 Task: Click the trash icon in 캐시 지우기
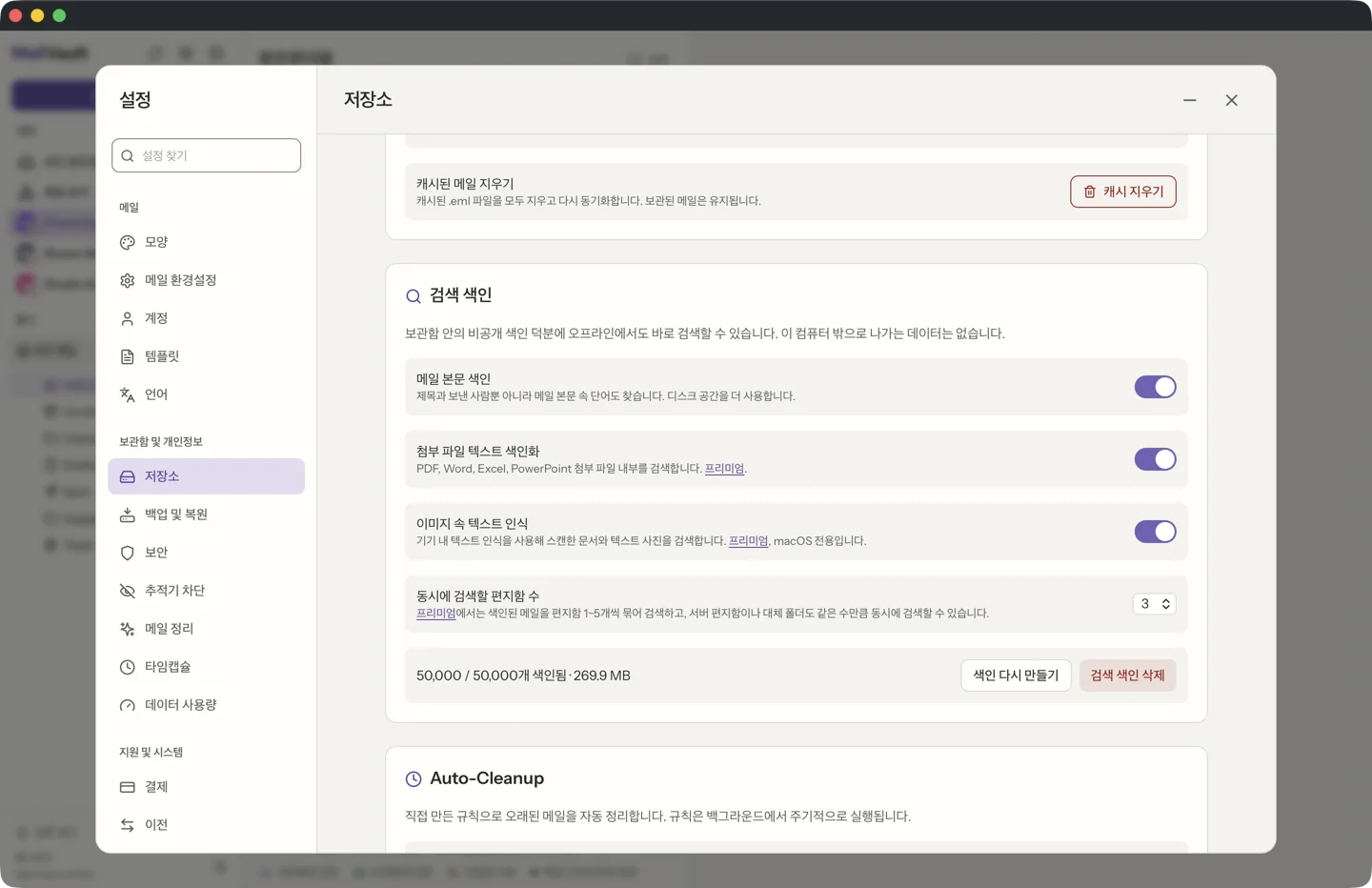tap(1090, 192)
